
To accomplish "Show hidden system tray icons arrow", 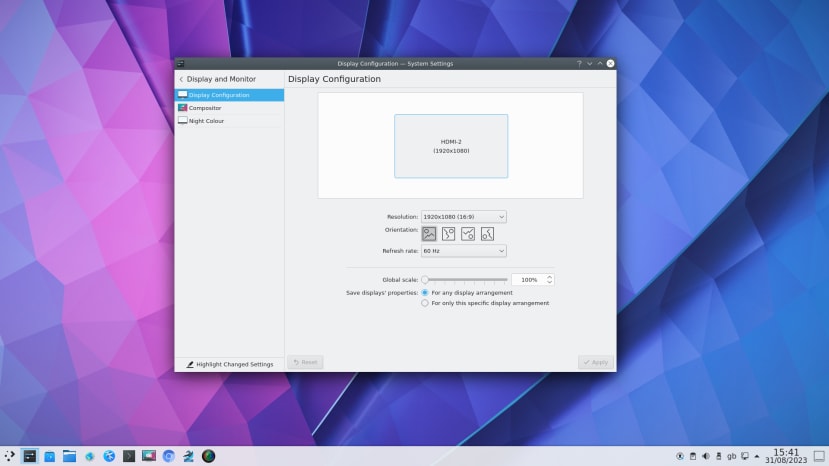I will click(x=757, y=456).
